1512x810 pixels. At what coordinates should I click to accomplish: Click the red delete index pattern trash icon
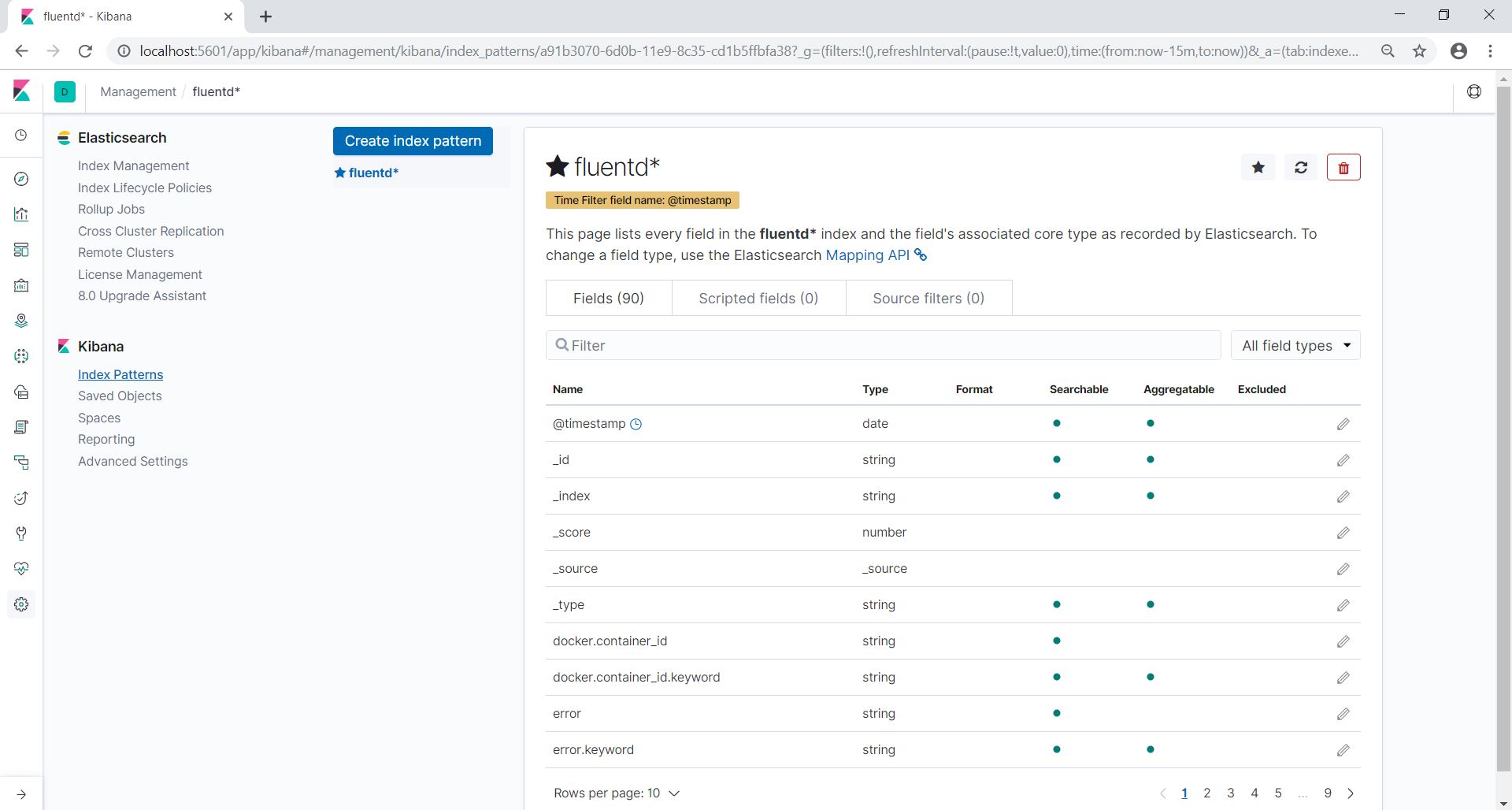pyautogui.click(x=1343, y=168)
